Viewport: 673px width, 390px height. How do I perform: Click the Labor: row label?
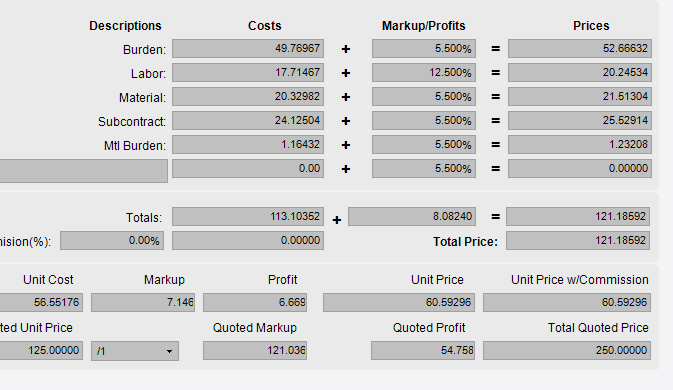tap(149, 74)
